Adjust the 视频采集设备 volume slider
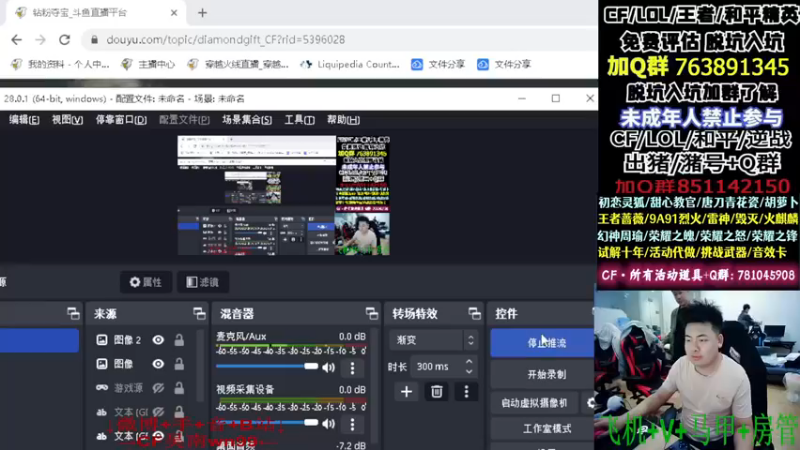The height and width of the screenshot is (450, 800). (x=267, y=422)
